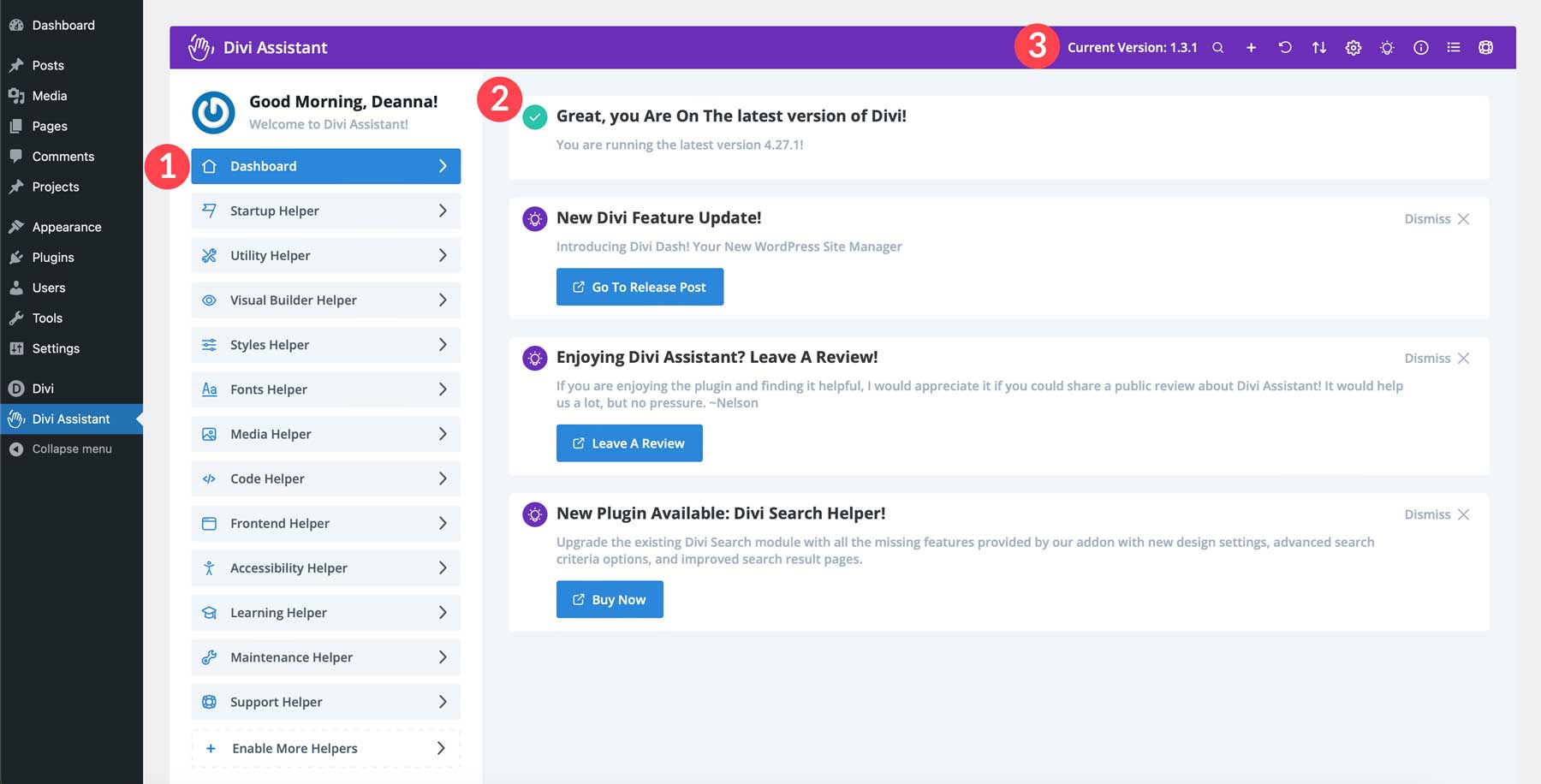The height and width of the screenshot is (784, 1541).
Task: Dismiss the New Plugin Available notice
Action: 1435,514
